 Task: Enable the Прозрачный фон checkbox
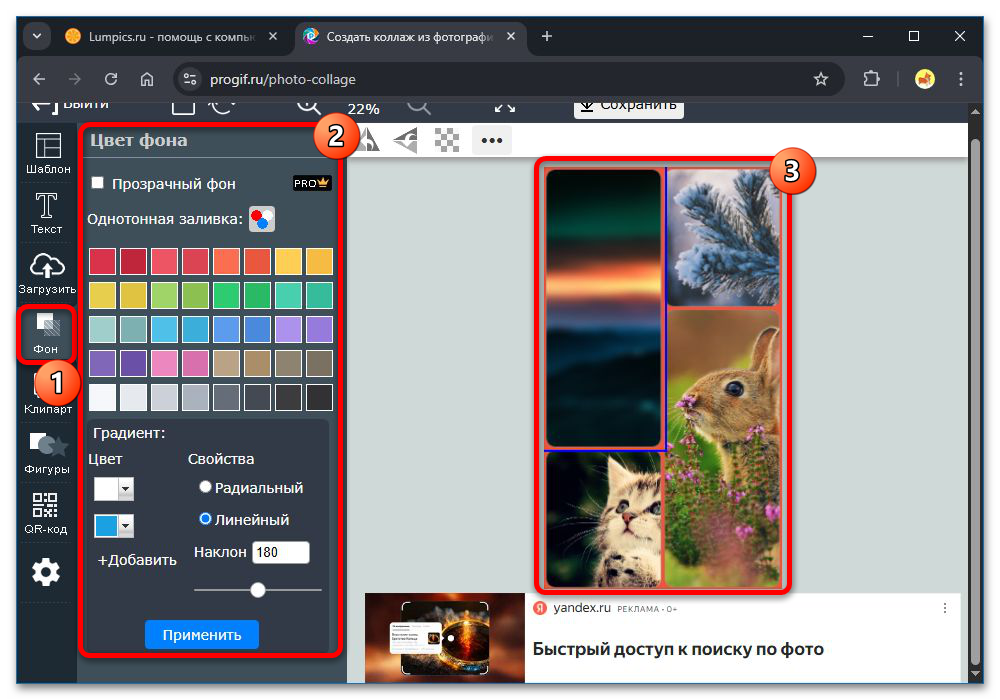tap(96, 183)
